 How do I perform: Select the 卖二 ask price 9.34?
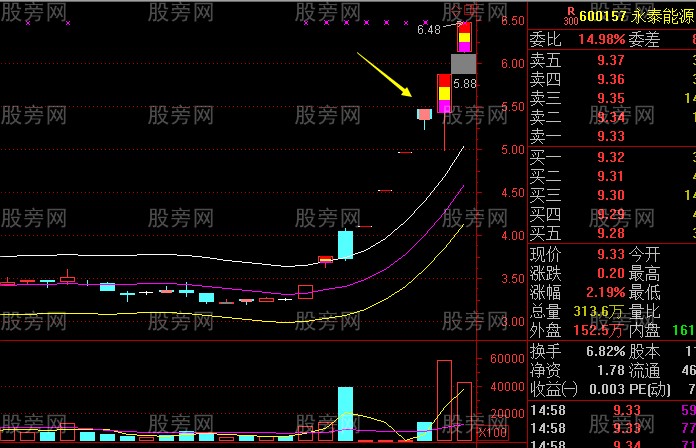click(x=611, y=117)
